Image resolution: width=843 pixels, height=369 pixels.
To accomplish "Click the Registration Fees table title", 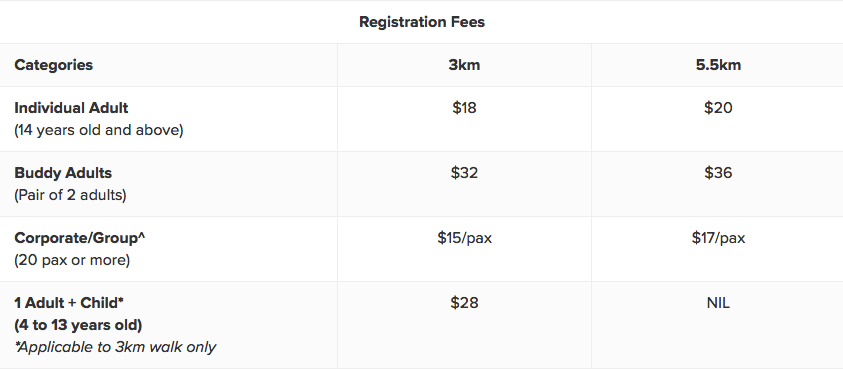I will 422,22.
